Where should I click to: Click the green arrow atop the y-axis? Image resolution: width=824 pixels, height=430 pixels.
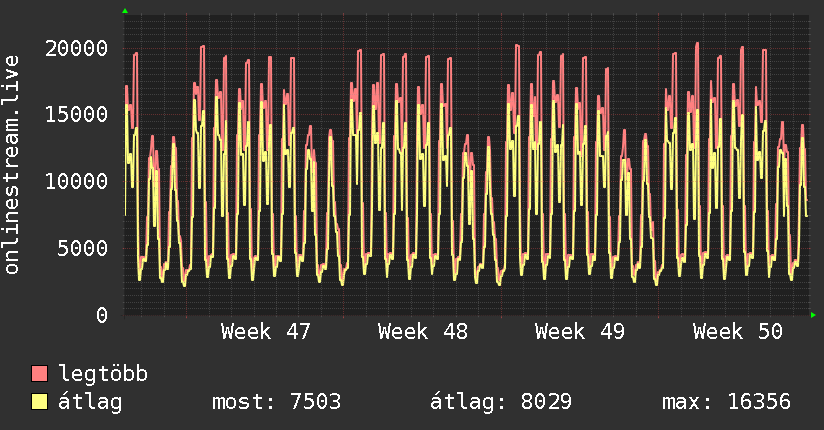[125, 11]
